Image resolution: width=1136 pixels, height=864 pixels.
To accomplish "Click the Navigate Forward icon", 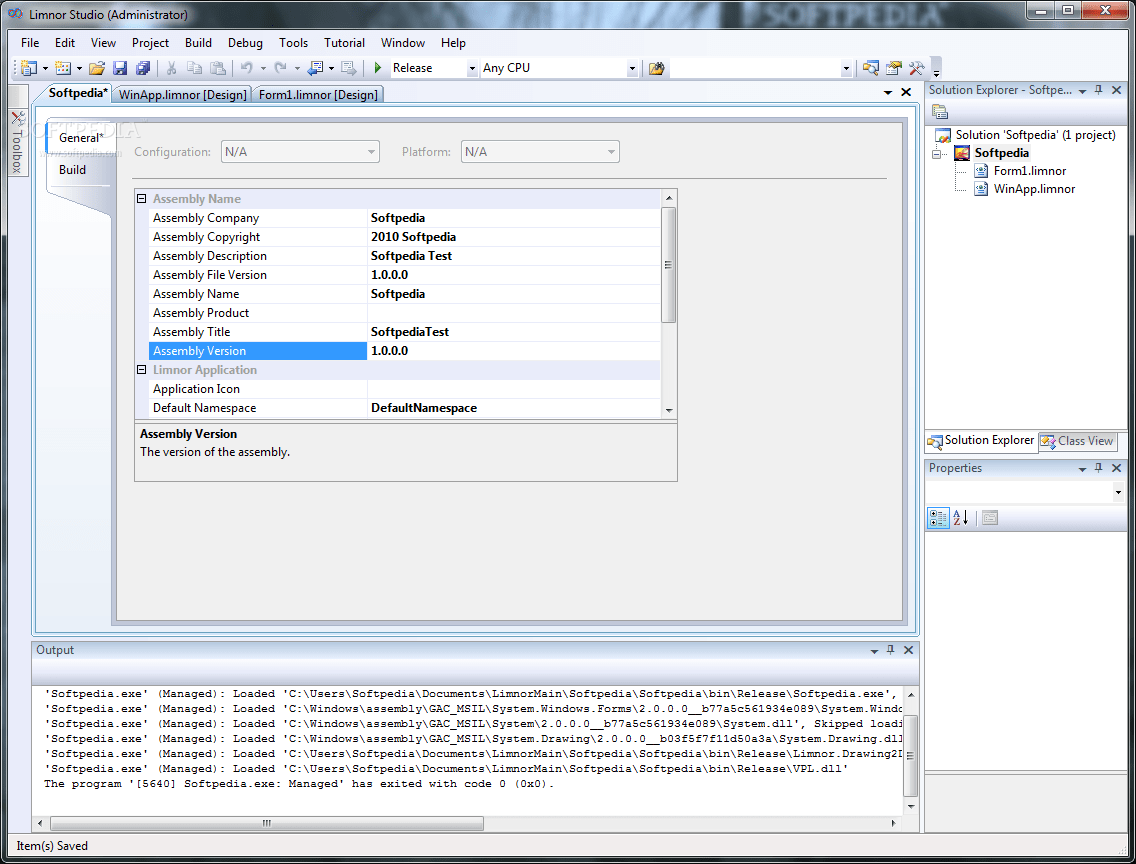I will click(348, 68).
